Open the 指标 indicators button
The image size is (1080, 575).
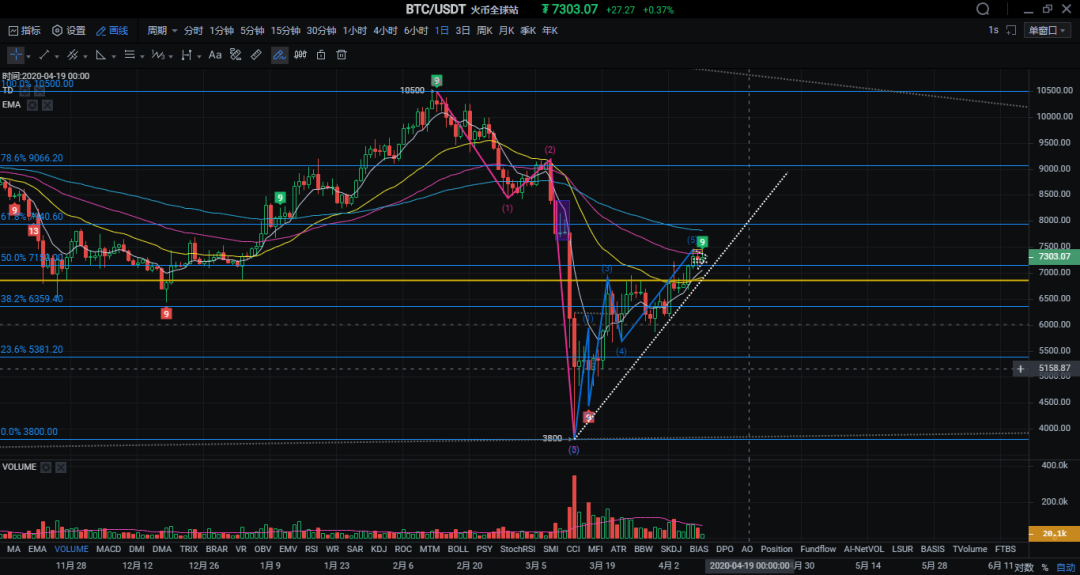pyautogui.click(x=24, y=31)
